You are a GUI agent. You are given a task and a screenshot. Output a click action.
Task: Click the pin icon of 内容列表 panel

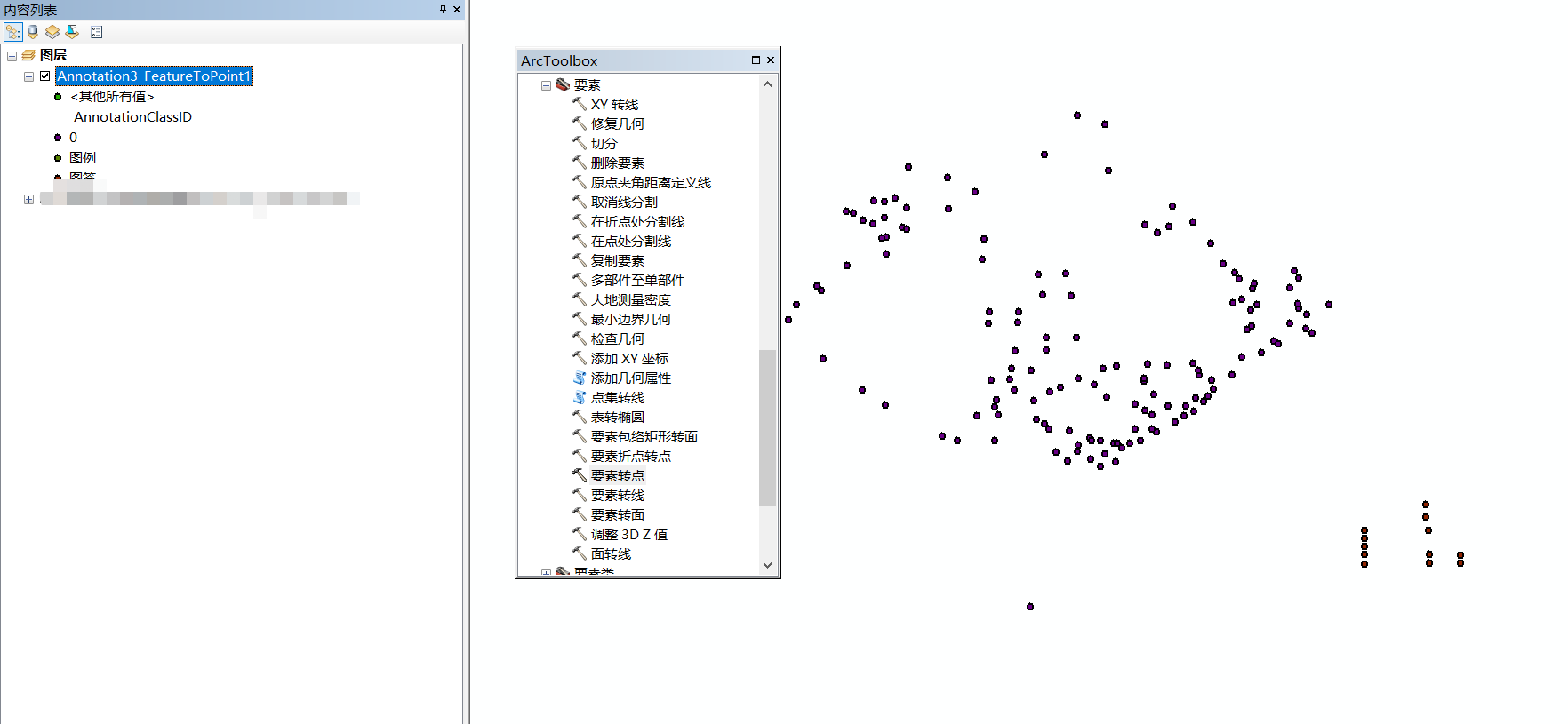click(x=443, y=9)
